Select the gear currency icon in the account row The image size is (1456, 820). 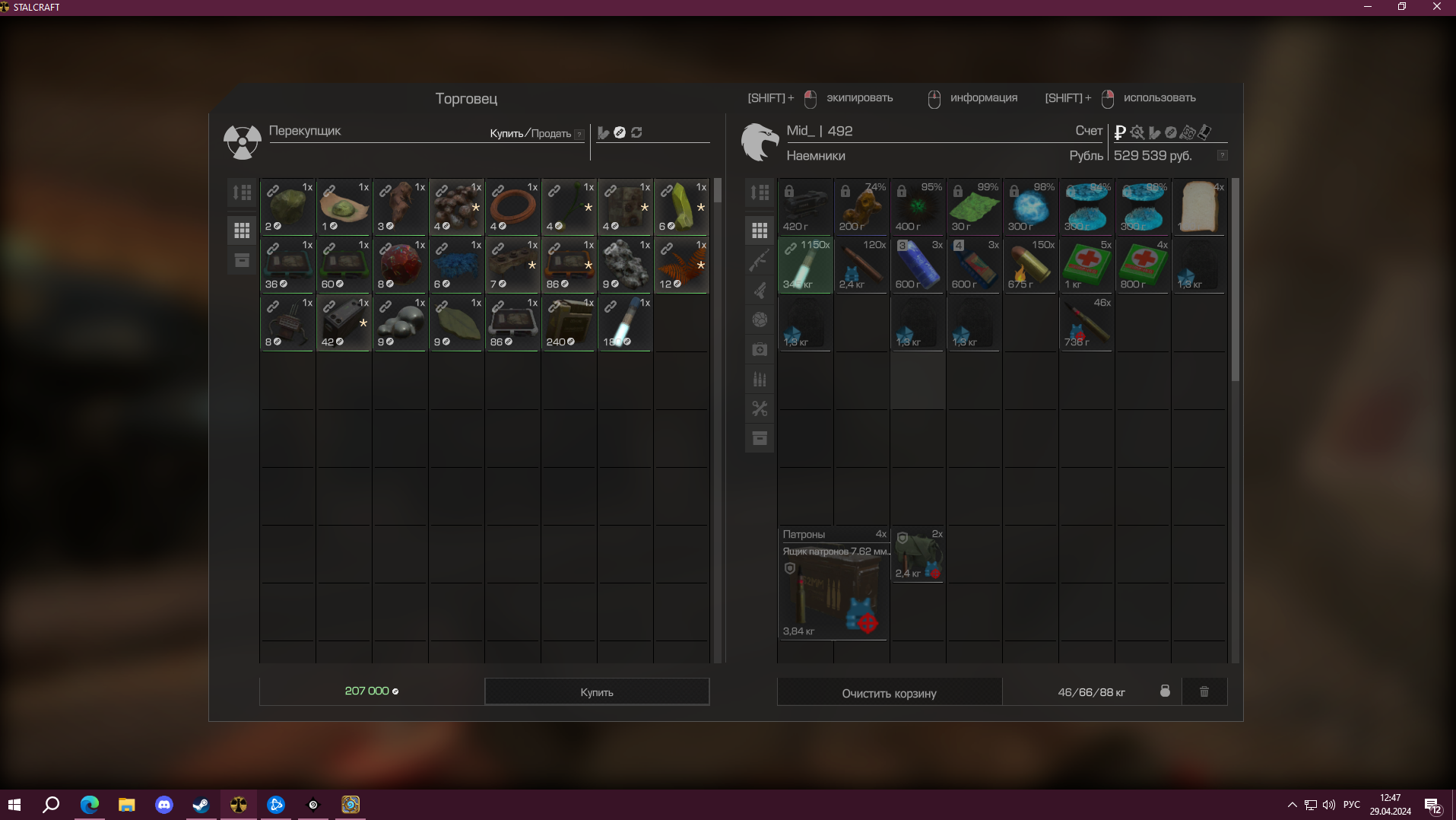(x=1137, y=132)
